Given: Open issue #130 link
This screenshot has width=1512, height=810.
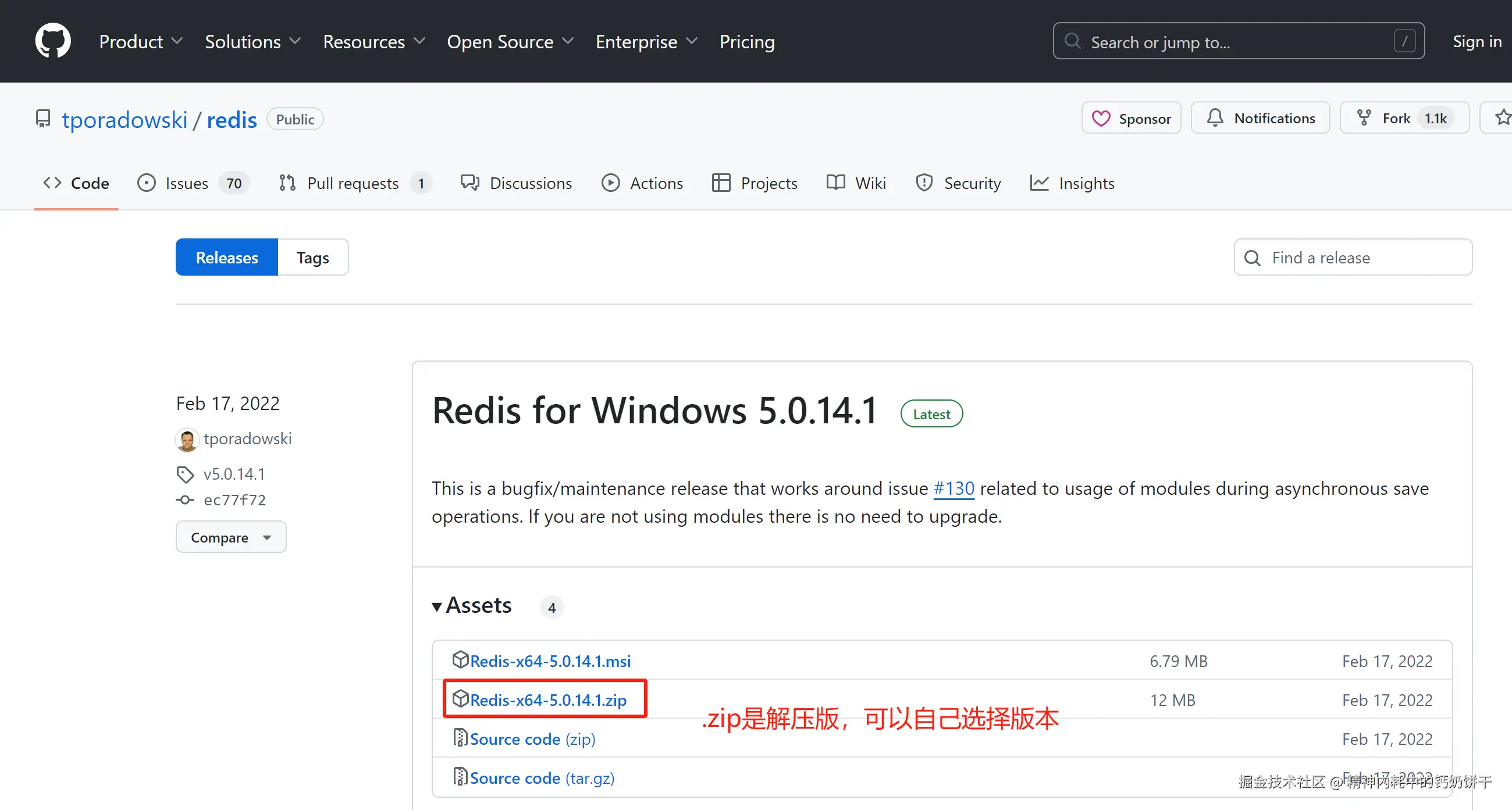Looking at the screenshot, I should pyautogui.click(x=954, y=488).
